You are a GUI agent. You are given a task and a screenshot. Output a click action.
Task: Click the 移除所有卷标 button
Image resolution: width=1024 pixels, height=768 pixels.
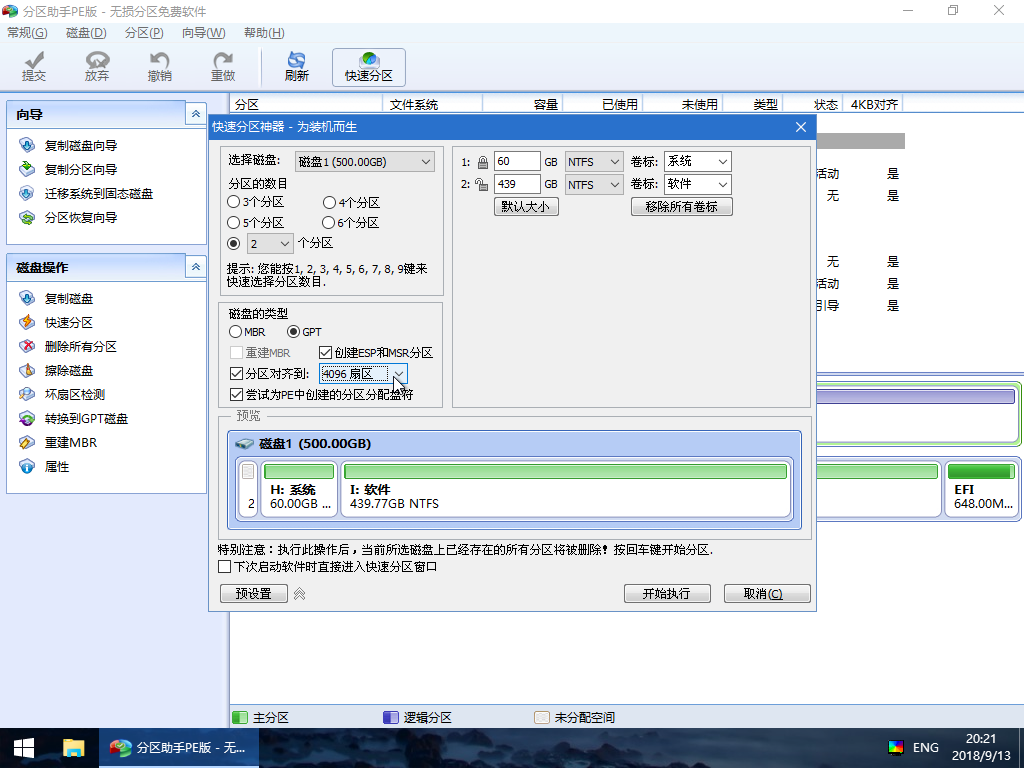(x=681, y=205)
